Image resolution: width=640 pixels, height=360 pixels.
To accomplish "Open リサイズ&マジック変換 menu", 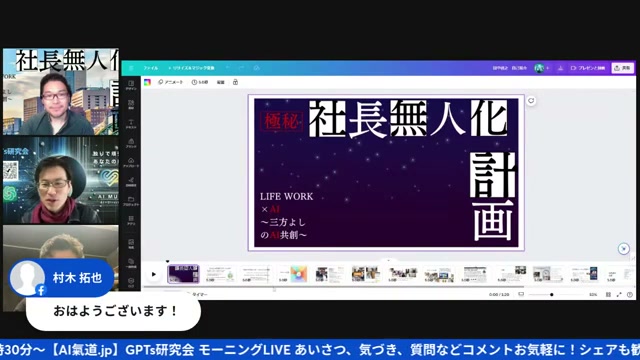I will click(191, 68).
